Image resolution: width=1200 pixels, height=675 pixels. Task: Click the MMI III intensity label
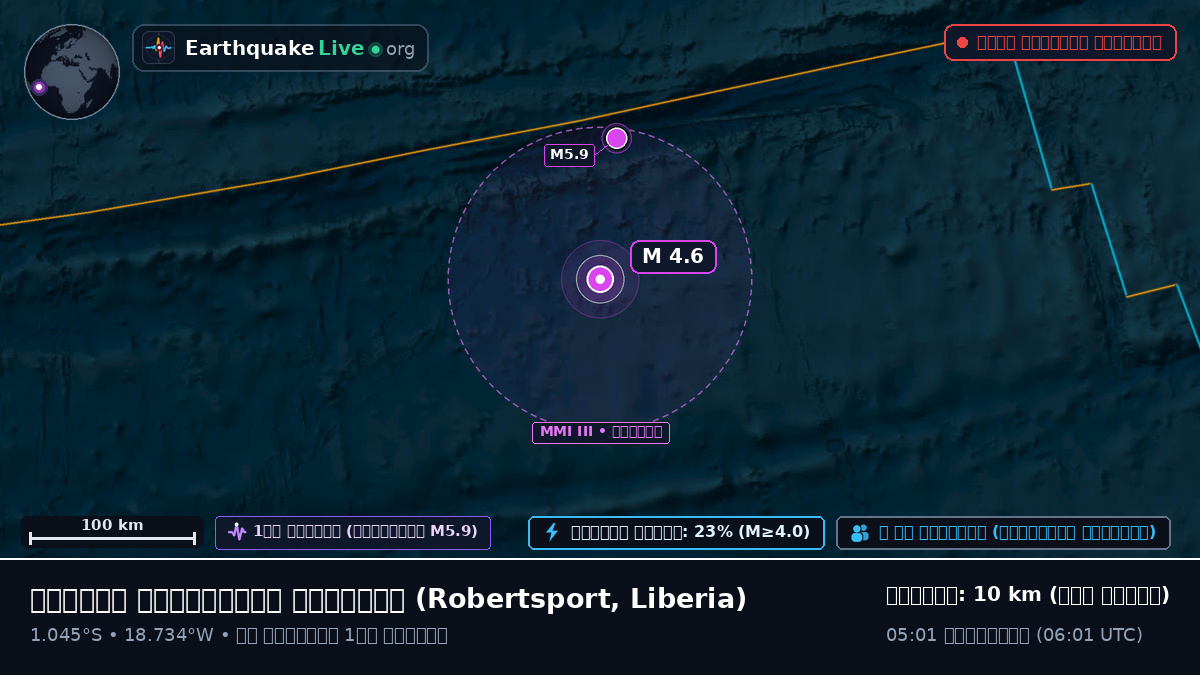601,433
